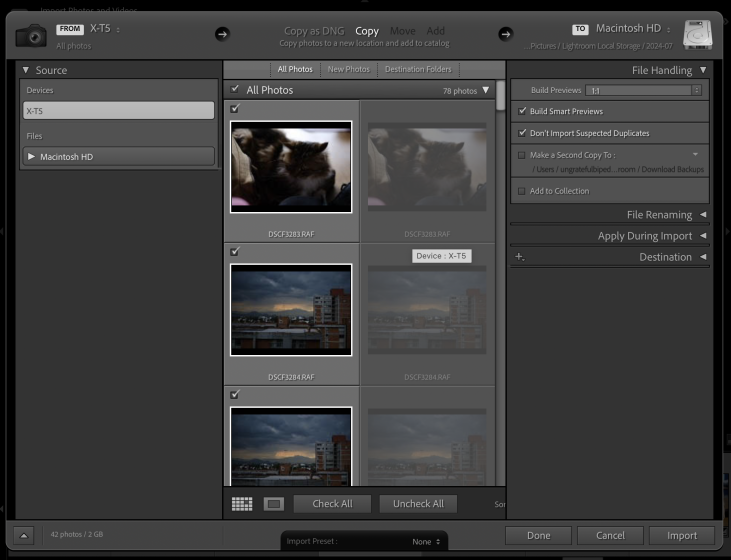This screenshot has height=560, width=731.
Task: Click the photo grid vertical scrollbar
Action: [x=501, y=96]
